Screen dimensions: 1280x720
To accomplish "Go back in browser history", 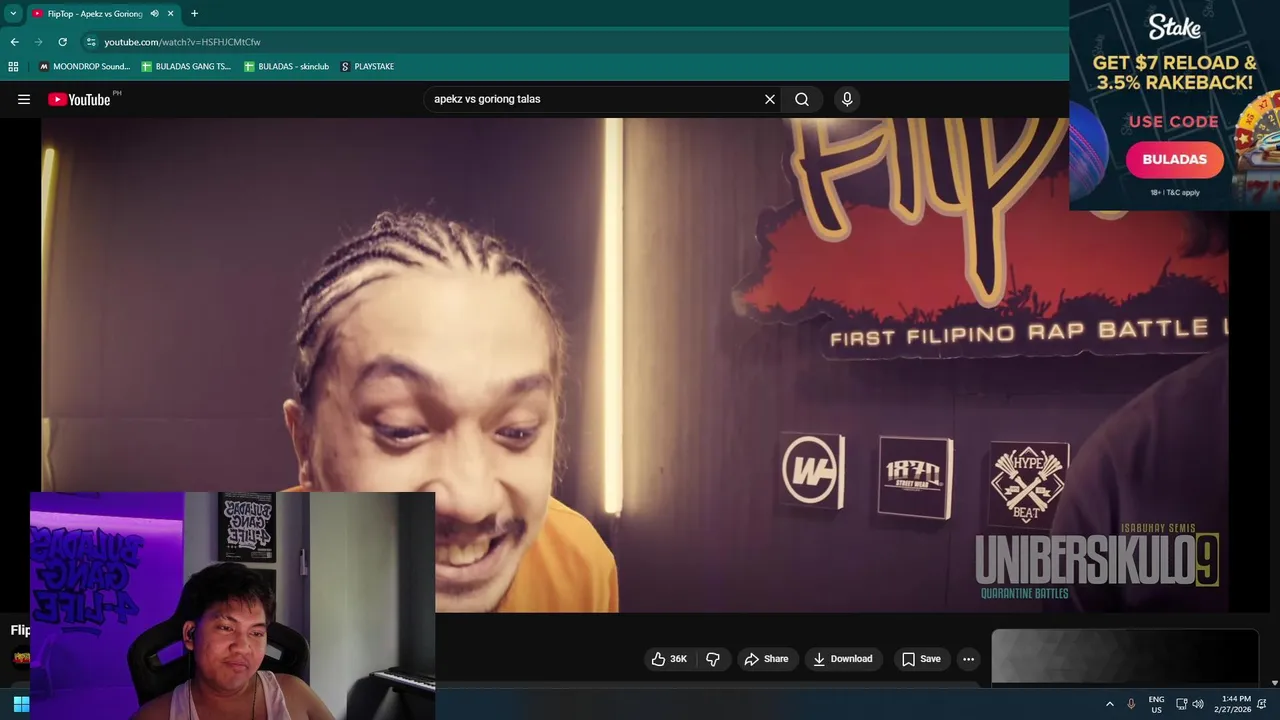I will [x=14, y=42].
